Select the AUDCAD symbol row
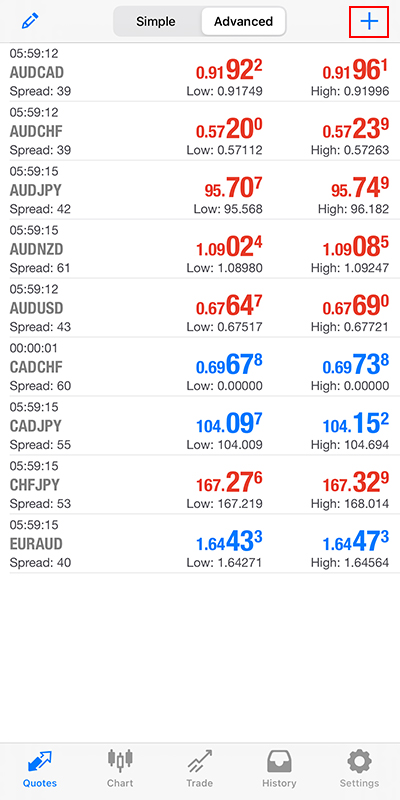This screenshot has height=800, width=400. 199,72
